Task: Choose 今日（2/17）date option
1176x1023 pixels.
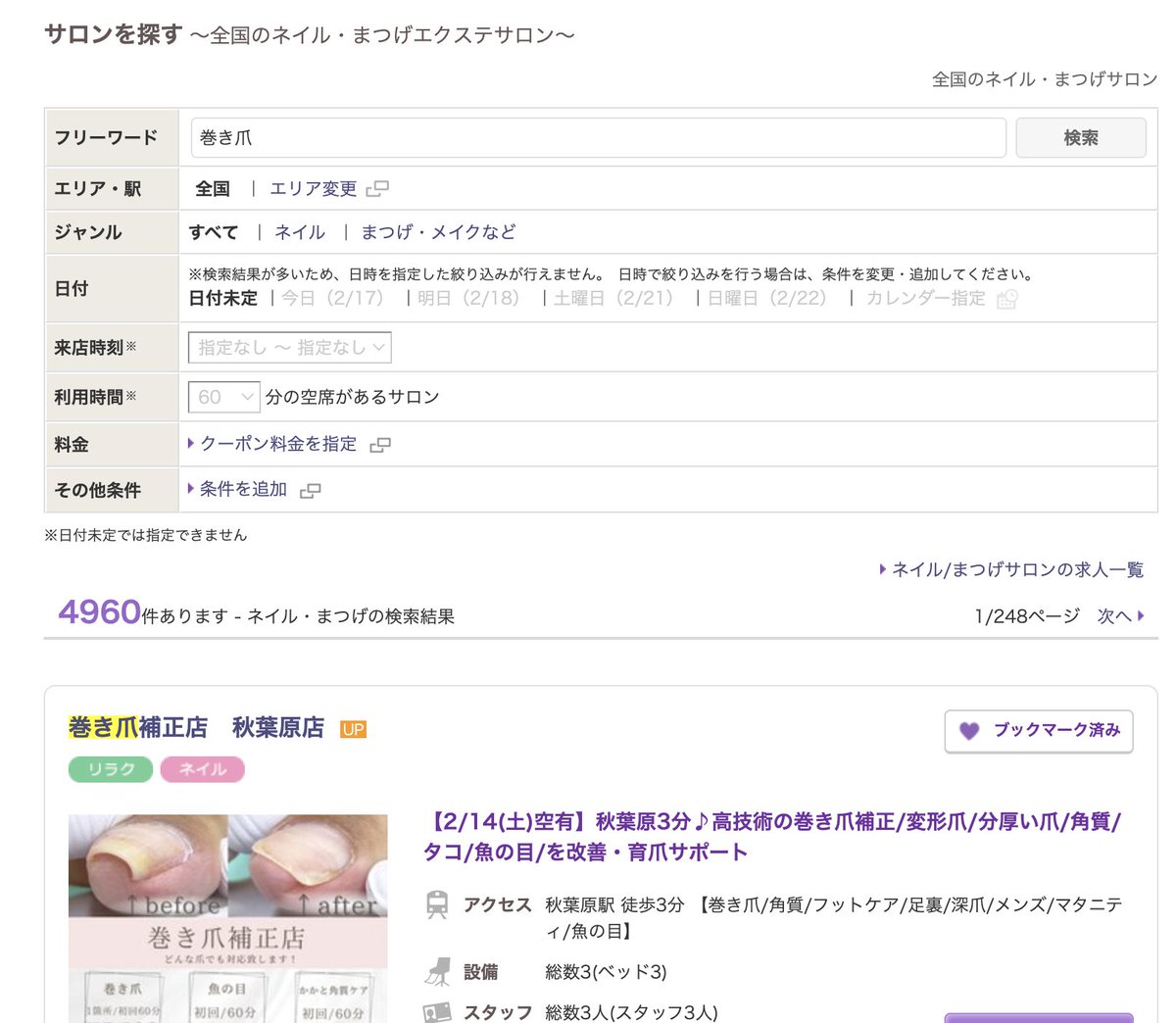Action: pyautogui.click(x=333, y=298)
